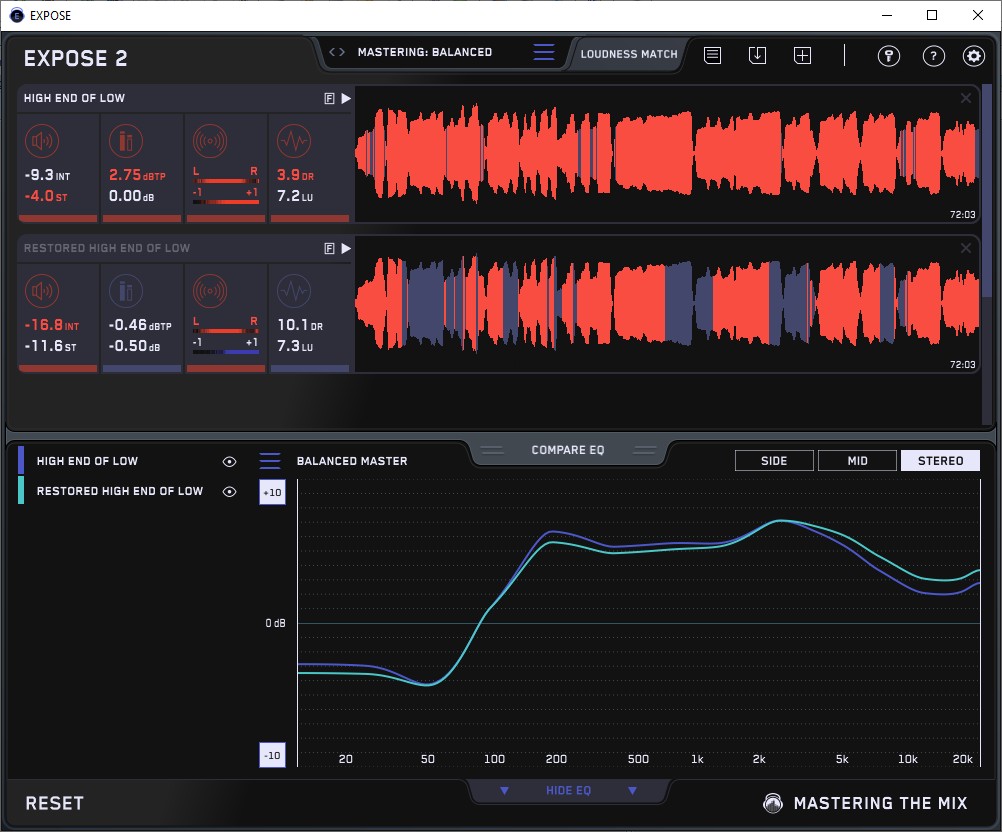Click the loudness speaker icon for High End of Low
This screenshot has width=1002, height=832.
(43, 141)
